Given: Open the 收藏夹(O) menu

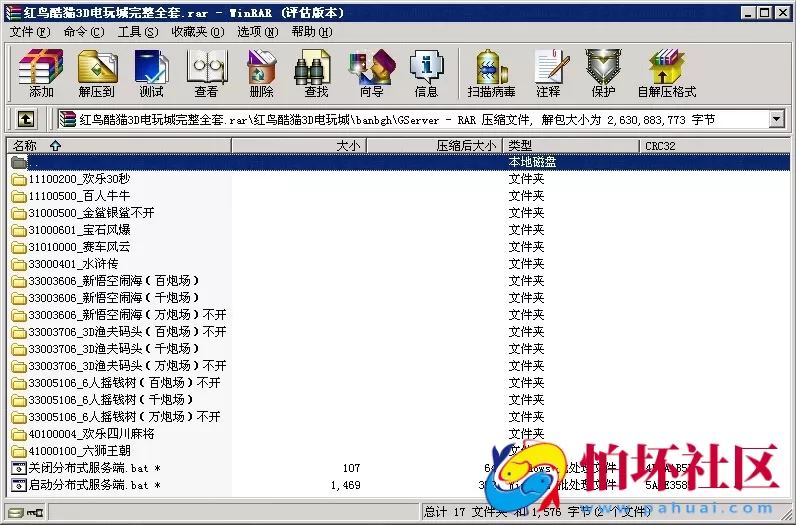Looking at the screenshot, I should [x=197, y=32].
